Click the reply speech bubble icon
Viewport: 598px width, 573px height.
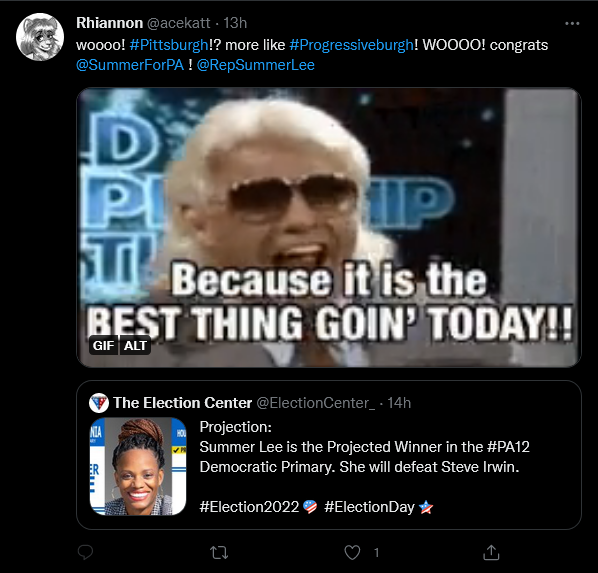(x=85, y=552)
